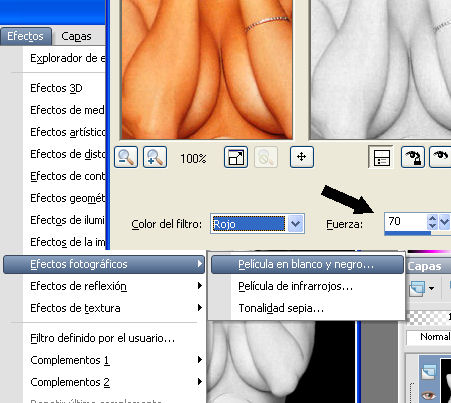Click the new layer icon in Capas palette
The image size is (451, 403).
pyautogui.click(x=418, y=288)
